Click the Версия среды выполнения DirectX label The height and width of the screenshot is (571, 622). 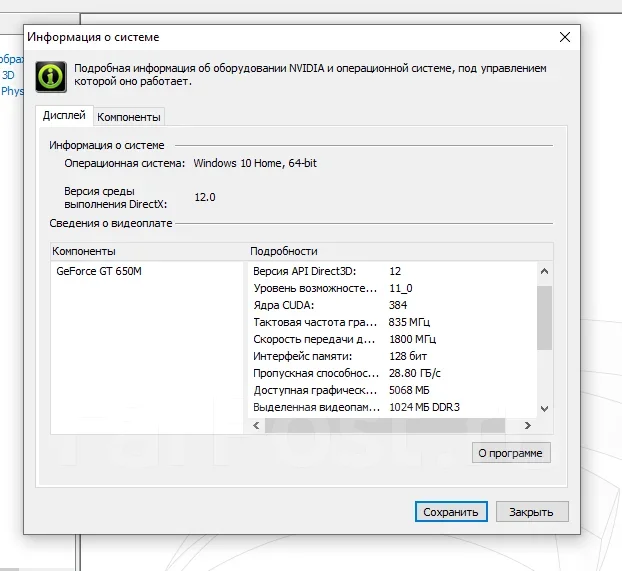(115, 198)
